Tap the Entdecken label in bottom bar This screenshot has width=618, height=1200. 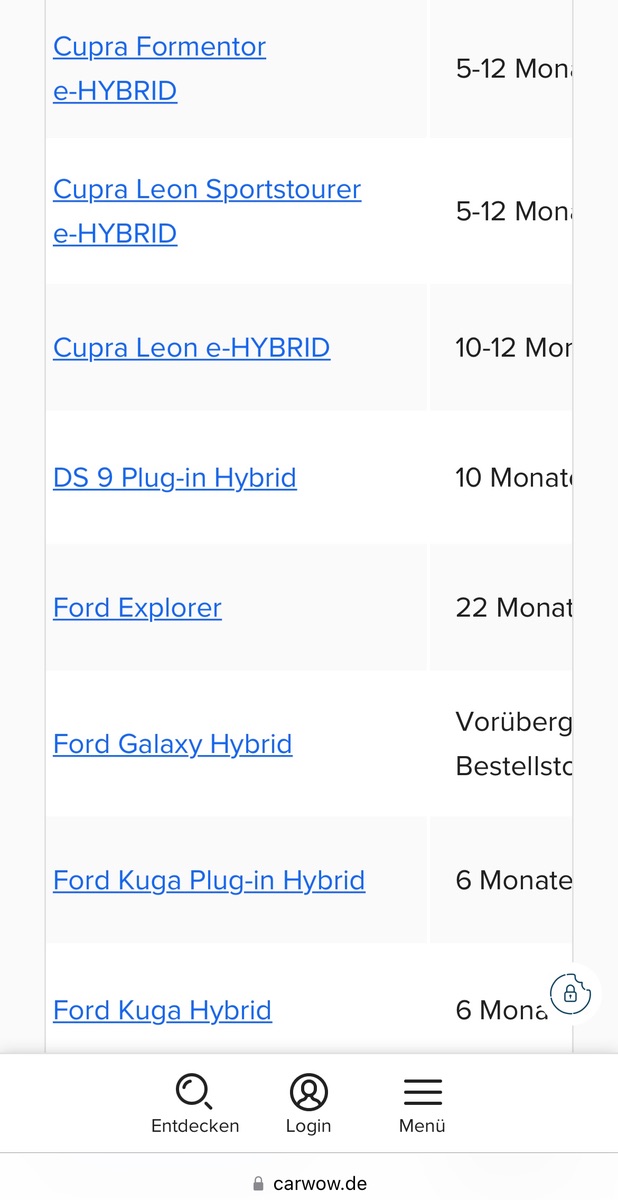195,1126
